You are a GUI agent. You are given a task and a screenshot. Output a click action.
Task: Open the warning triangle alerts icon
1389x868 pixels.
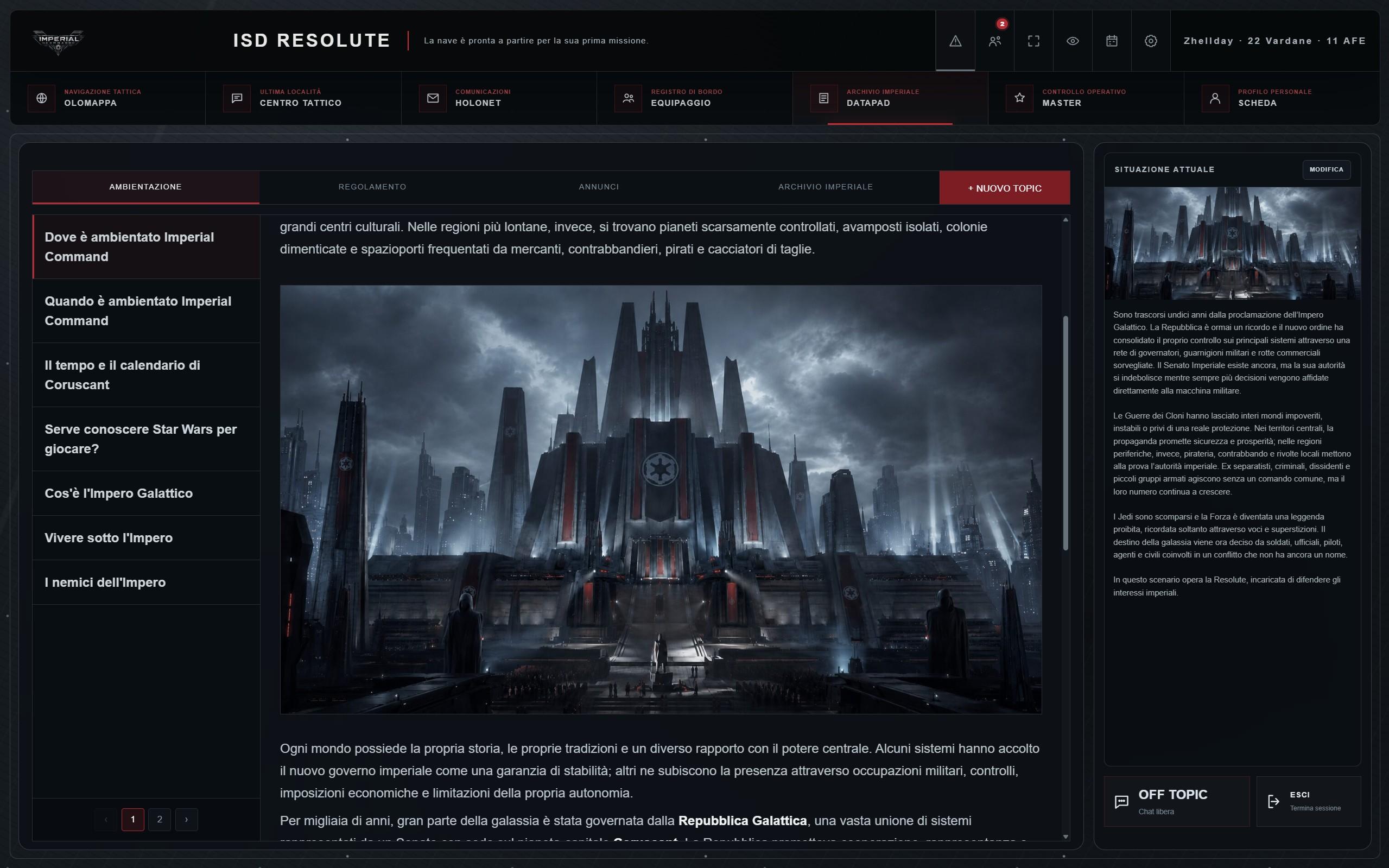pos(955,41)
